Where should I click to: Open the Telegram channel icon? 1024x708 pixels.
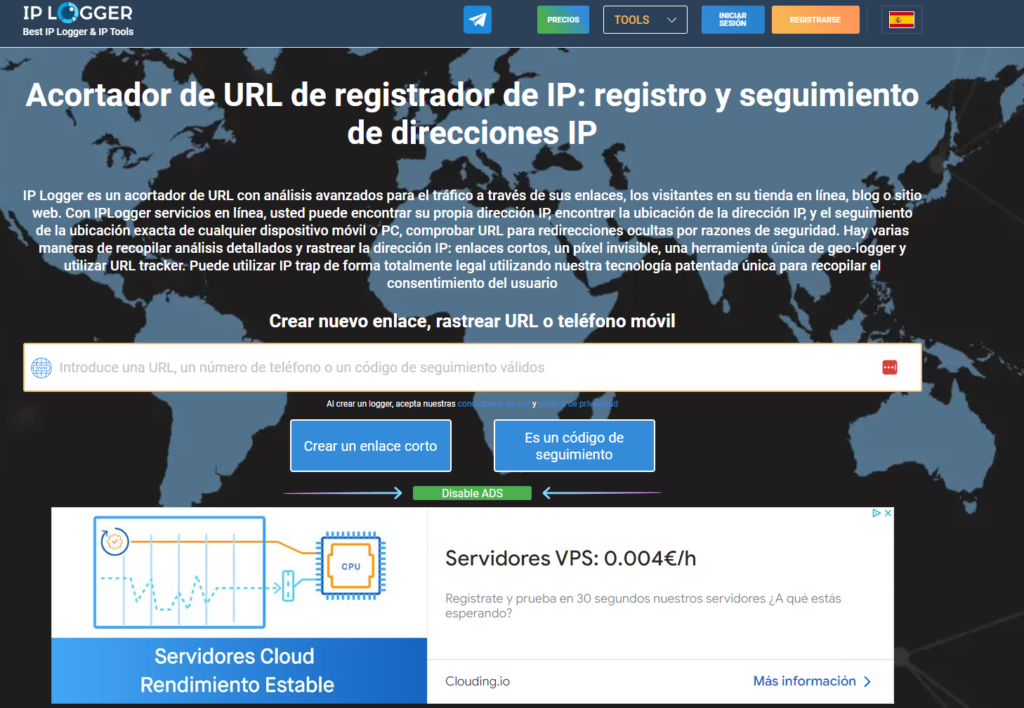pos(477,20)
